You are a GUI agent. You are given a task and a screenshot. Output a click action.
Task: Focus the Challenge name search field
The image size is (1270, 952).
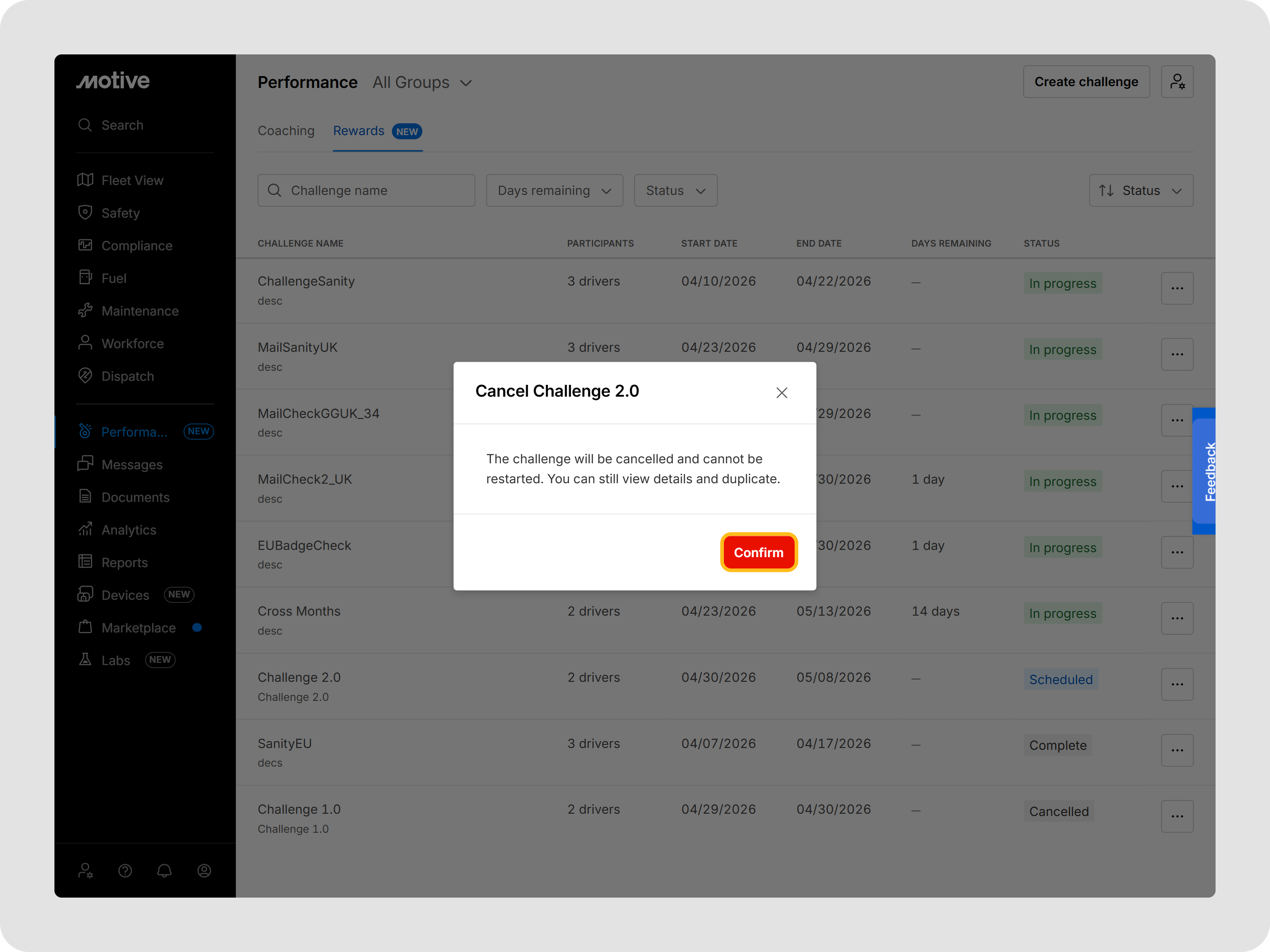click(366, 190)
